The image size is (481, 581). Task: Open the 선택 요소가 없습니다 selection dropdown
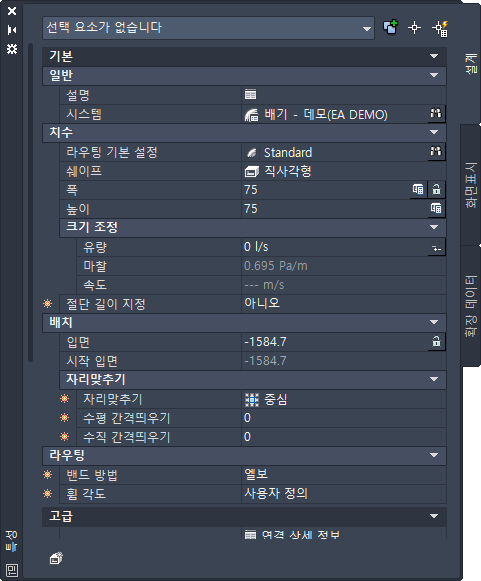[x=208, y=28]
